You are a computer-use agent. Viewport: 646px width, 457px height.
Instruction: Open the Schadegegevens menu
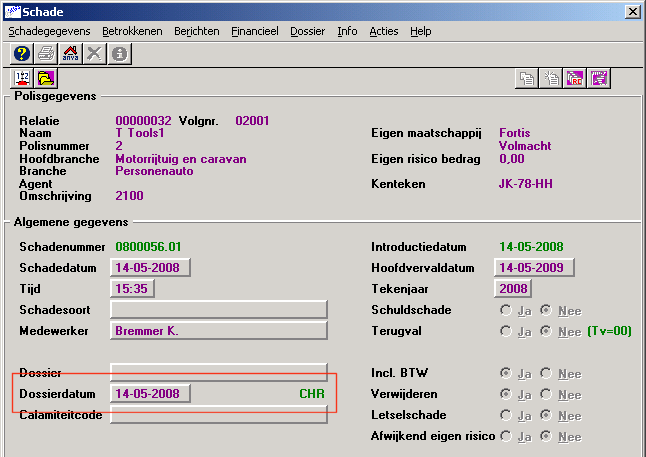pyautogui.click(x=49, y=31)
